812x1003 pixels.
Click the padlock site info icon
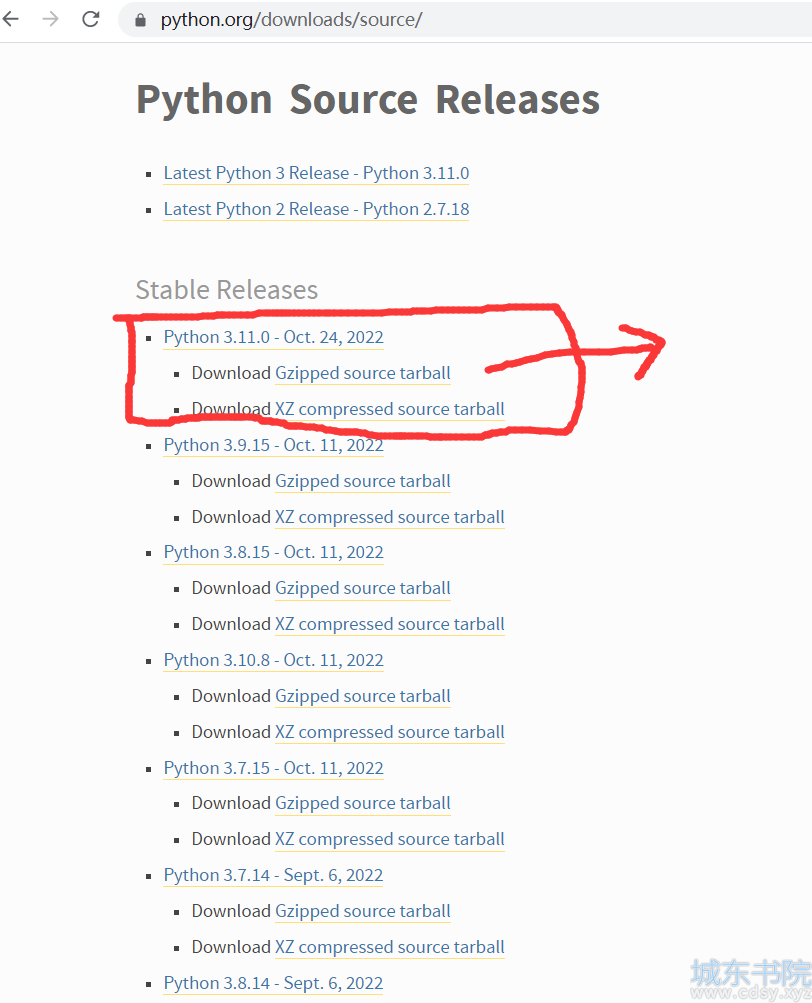[x=141, y=20]
